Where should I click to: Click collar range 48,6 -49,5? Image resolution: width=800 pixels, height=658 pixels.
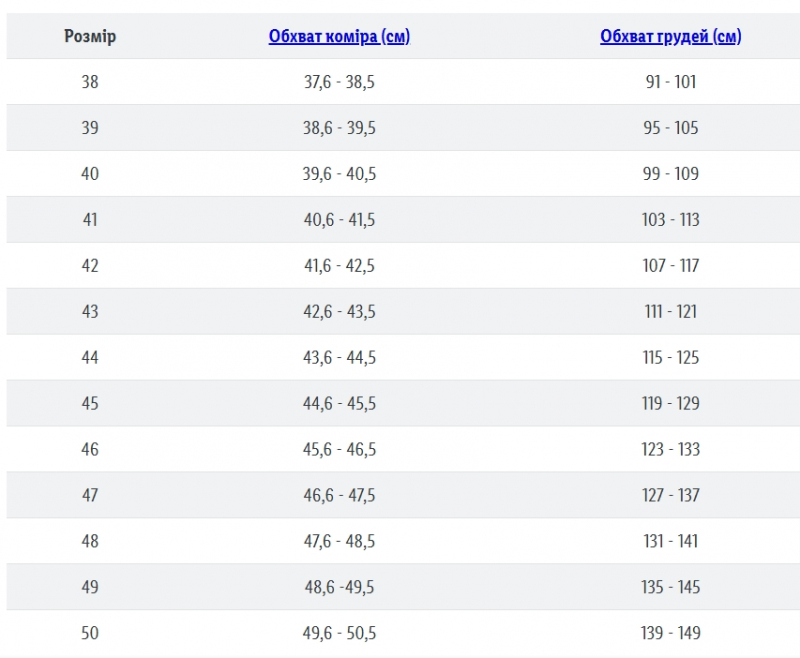(x=339, y=587)
